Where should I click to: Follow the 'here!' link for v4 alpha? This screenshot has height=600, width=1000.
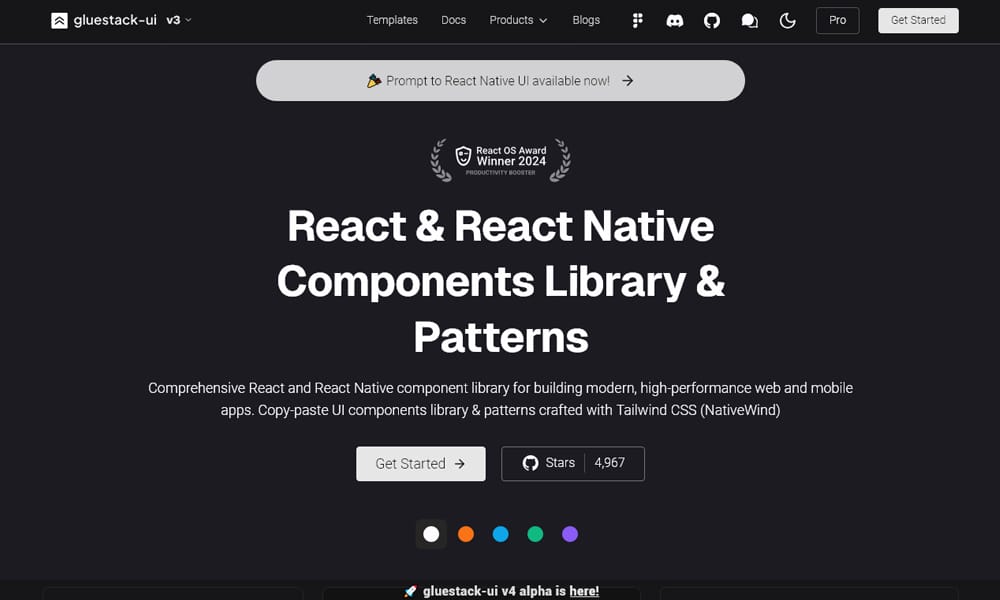tap(584, 590)
